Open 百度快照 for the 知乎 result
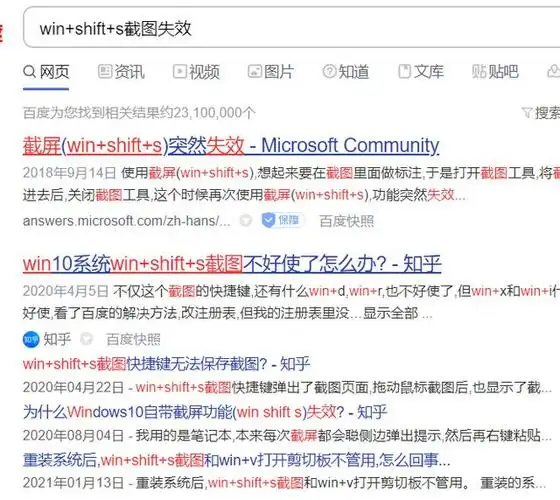 [133, 339]
